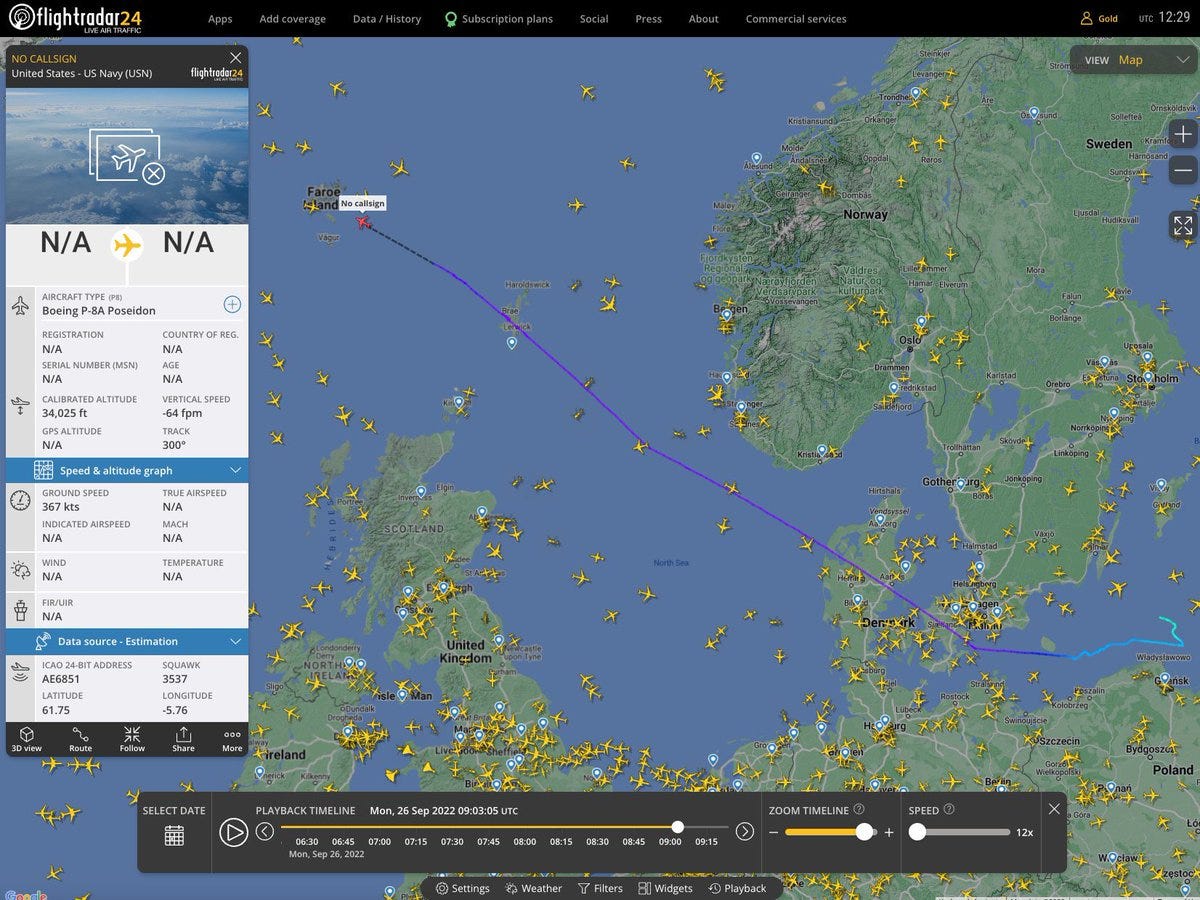The height and width of the screenshot is (900, 1200).
Task: Zoom the map in
Action: coord(1183,134)
